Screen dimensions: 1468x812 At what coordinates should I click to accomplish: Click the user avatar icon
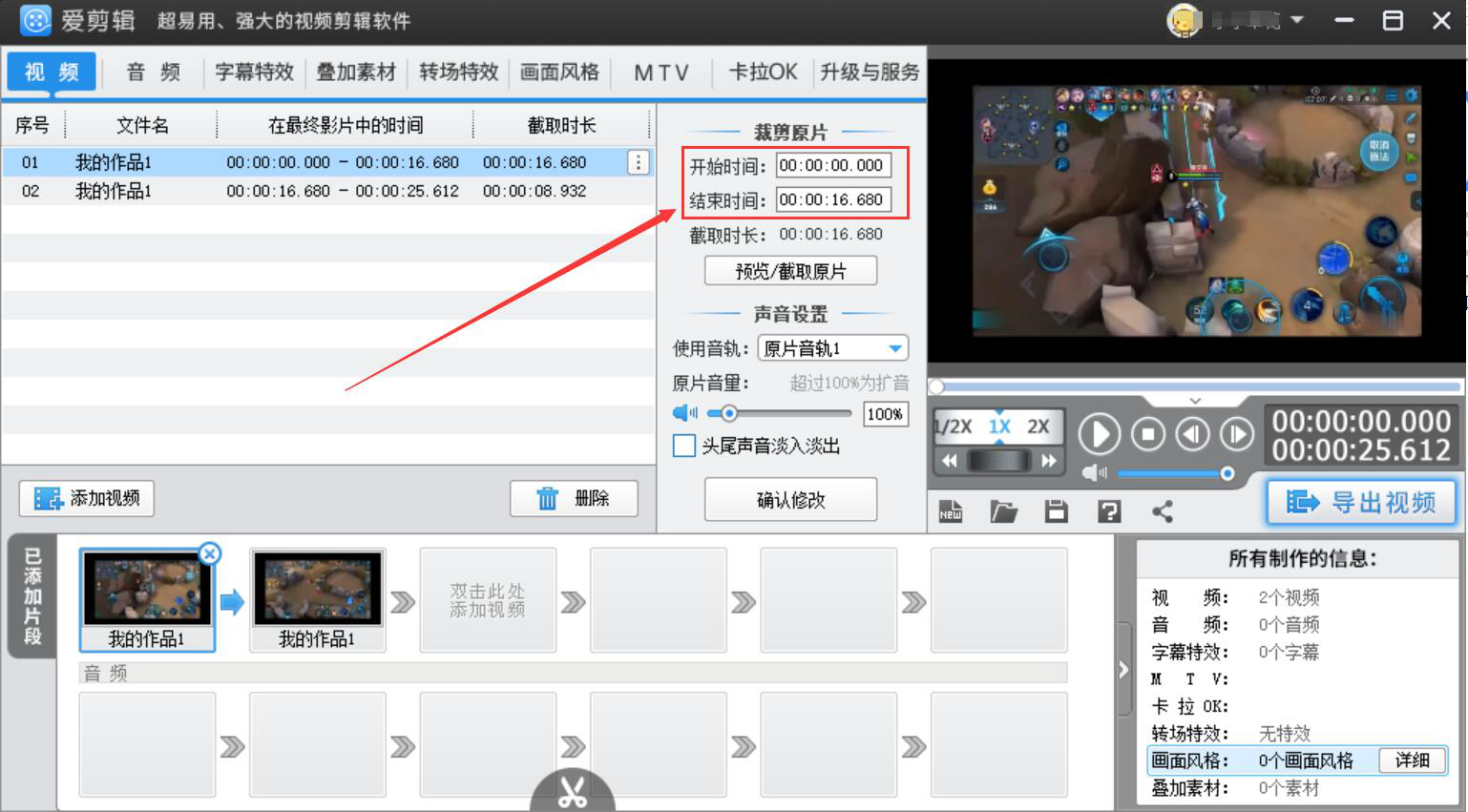(x=1185, y=20)
